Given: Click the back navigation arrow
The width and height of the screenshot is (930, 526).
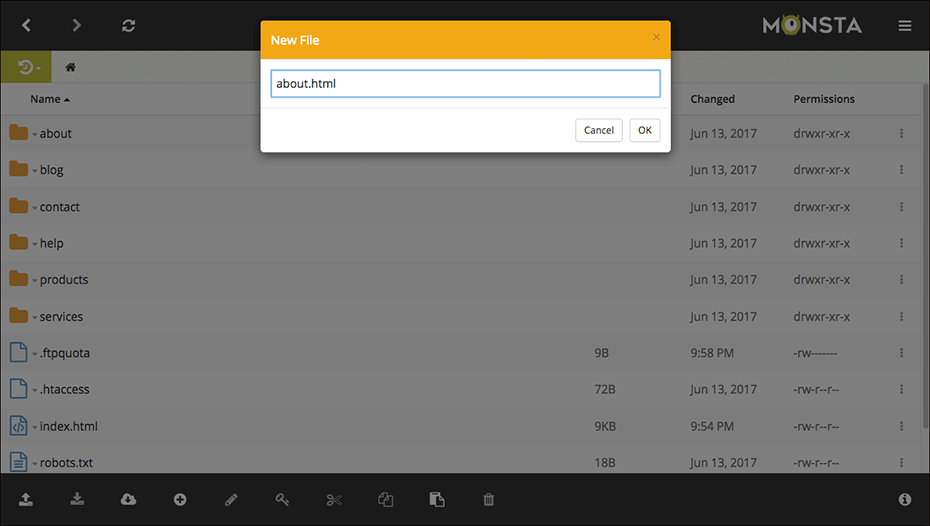Looking at the screenshot, I should pyautogui.click(x=26, y=25).
